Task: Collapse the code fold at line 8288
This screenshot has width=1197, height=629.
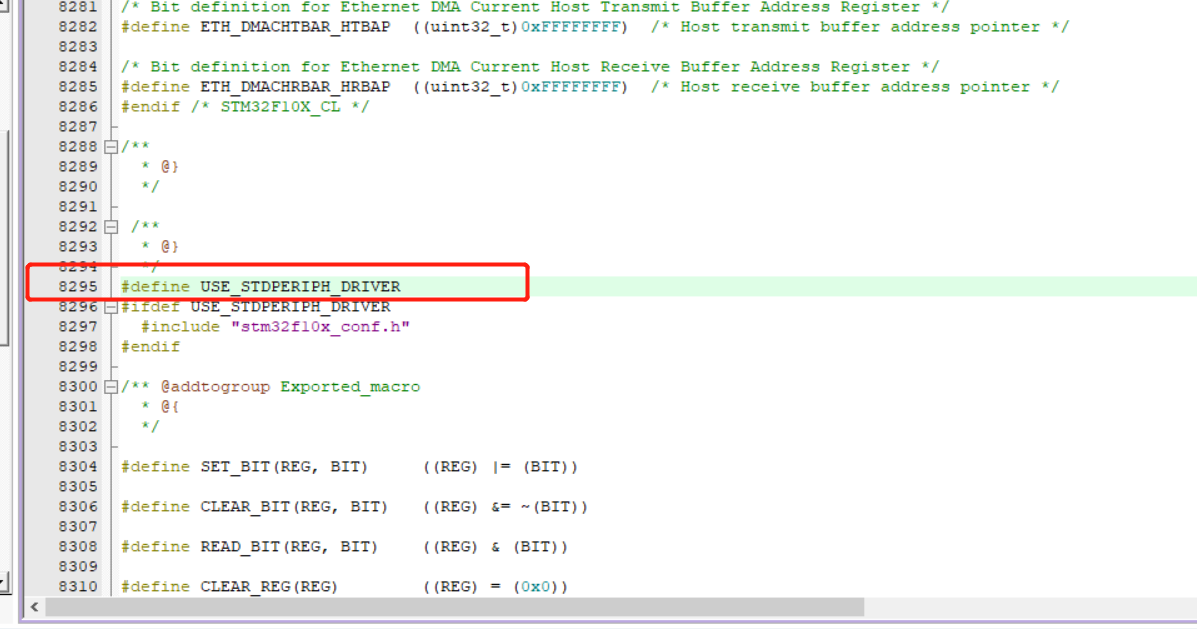Action: 110,146
